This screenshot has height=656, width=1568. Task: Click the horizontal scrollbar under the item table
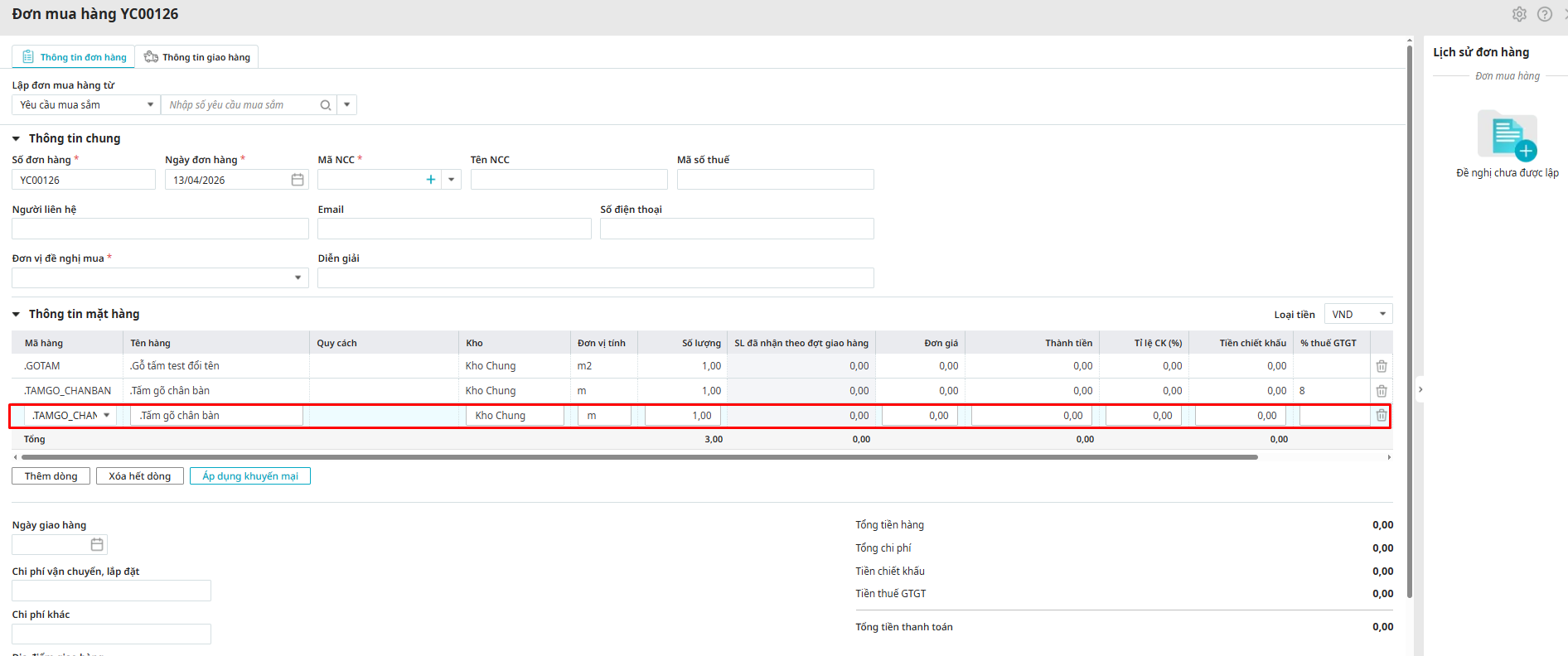tap(638, 457)
